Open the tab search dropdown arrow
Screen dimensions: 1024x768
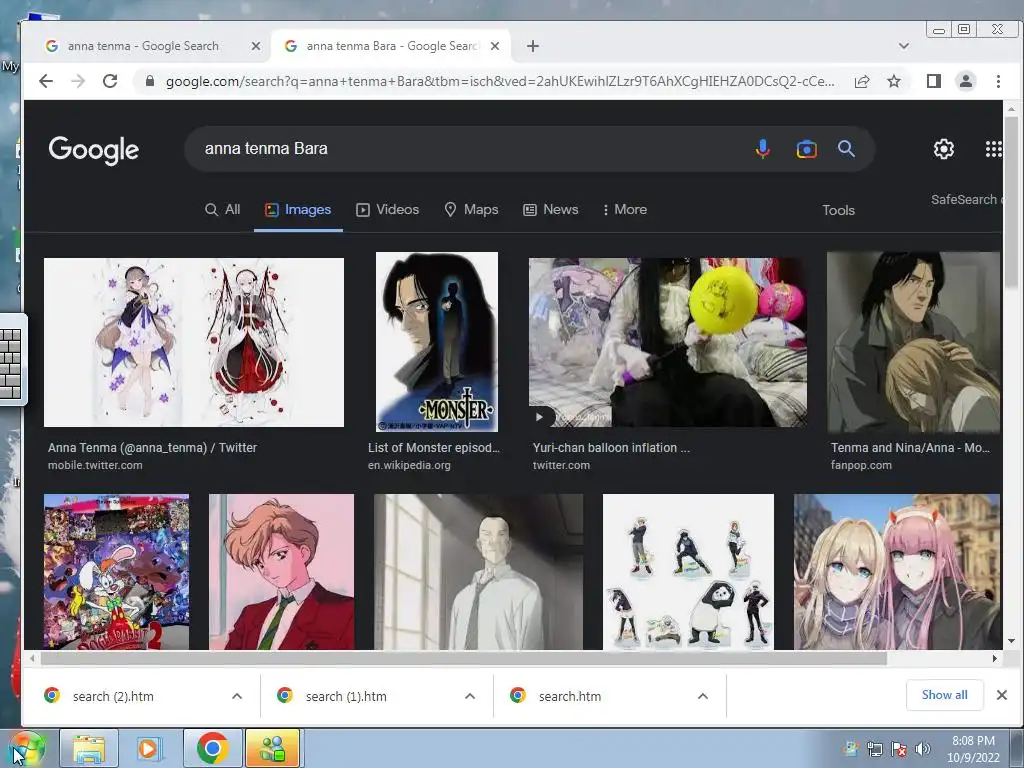[x=904, y=46]
